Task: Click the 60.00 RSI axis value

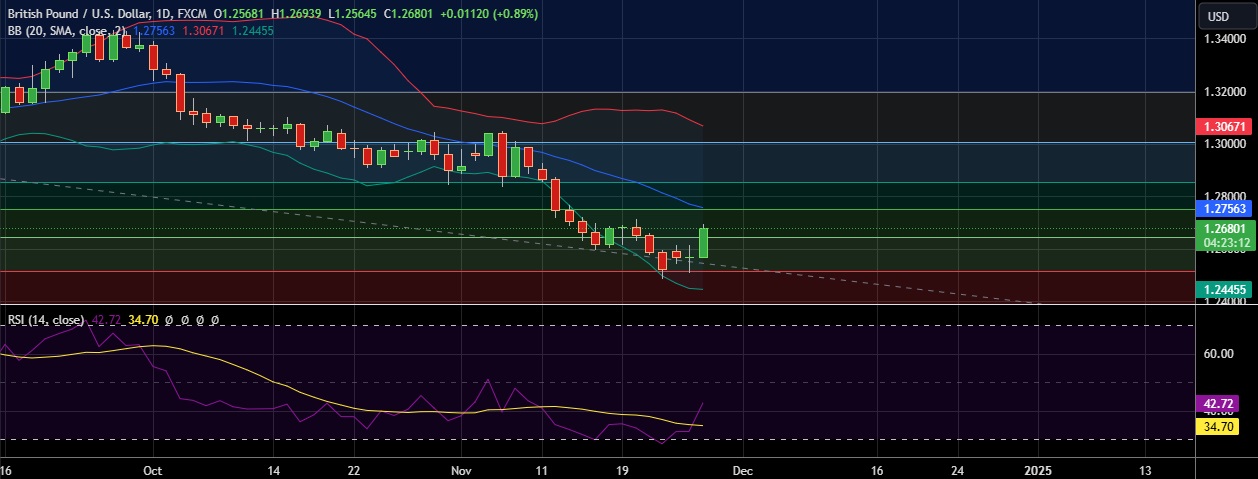Action: 1218,354
